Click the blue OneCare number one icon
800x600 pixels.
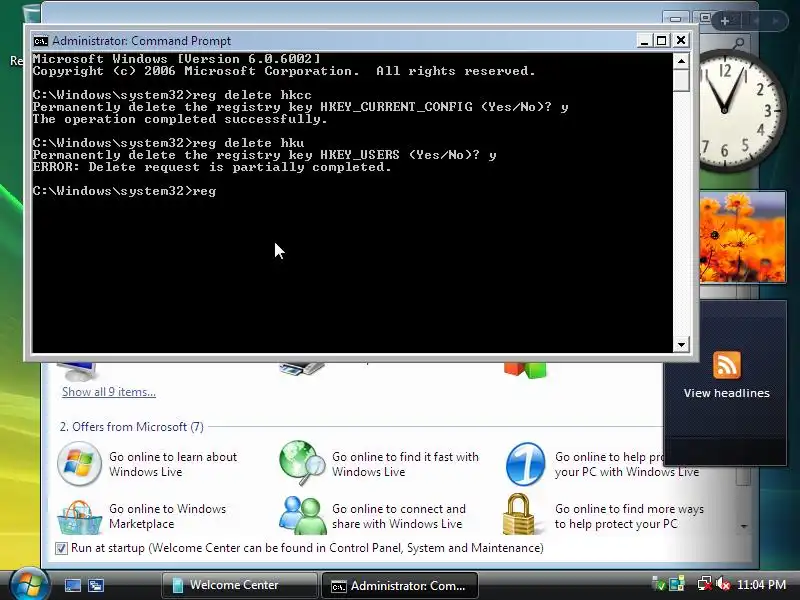pos(525,464)
